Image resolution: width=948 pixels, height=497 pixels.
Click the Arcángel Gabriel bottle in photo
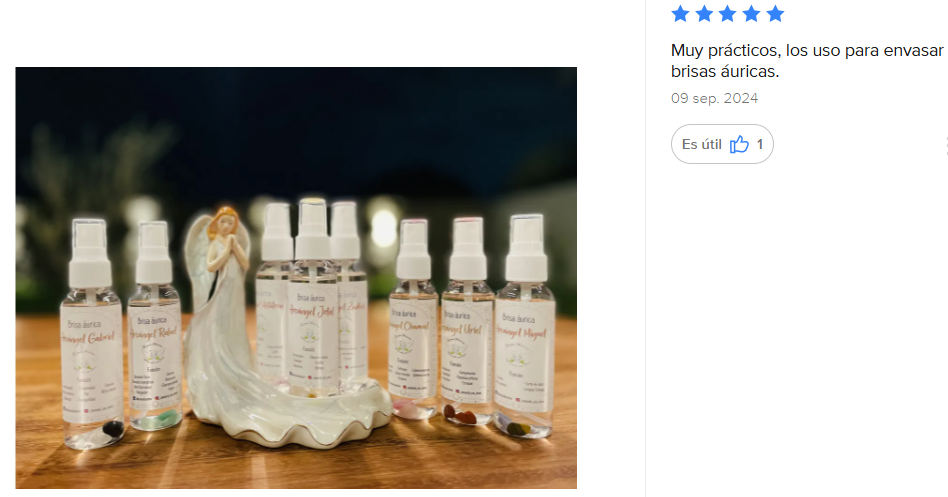point(91,334)
